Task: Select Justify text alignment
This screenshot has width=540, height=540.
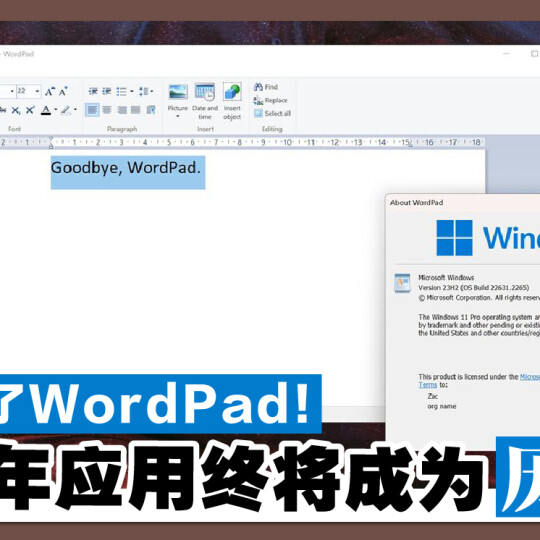Action: pos(136,110)
